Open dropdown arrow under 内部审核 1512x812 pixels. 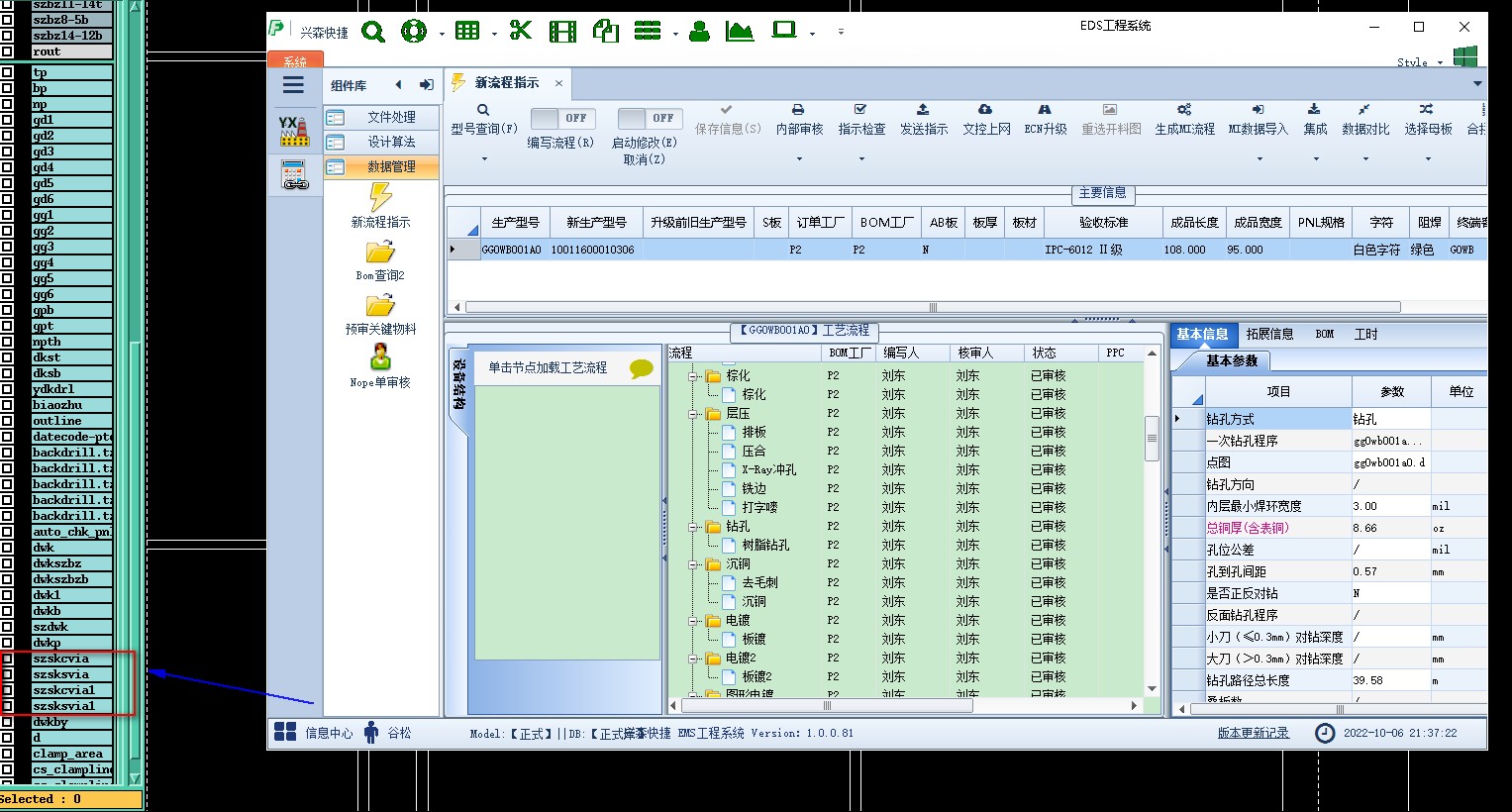pyautogui.click(x=799, y=159)
